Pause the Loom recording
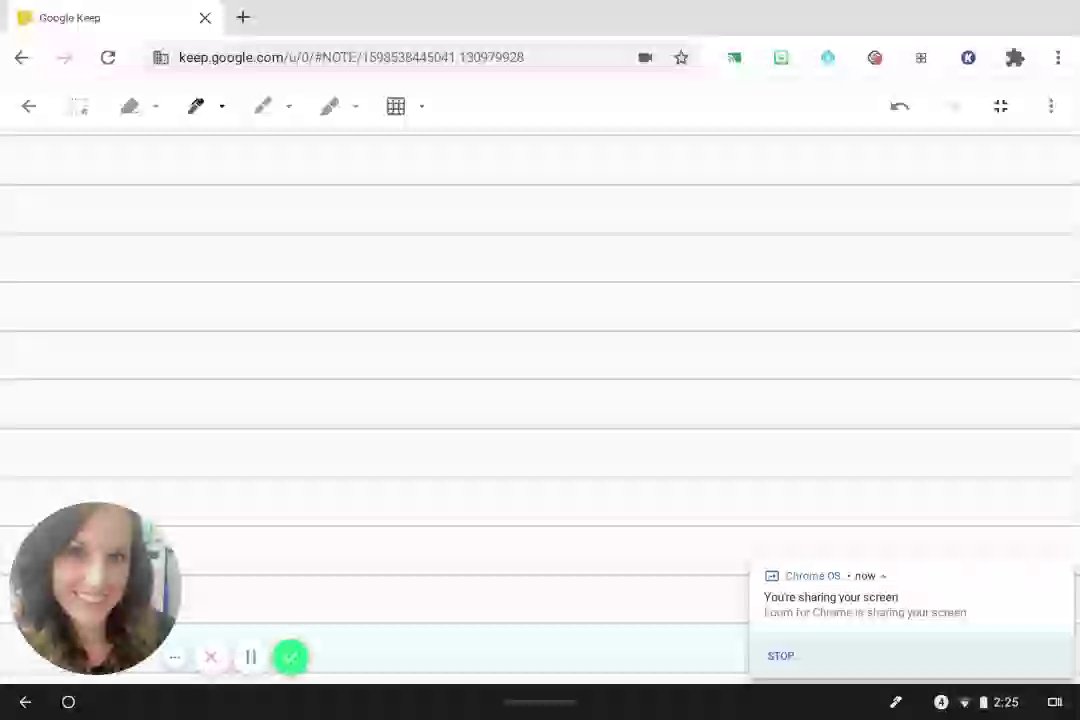1080x720 pixels. pos(251,657)
